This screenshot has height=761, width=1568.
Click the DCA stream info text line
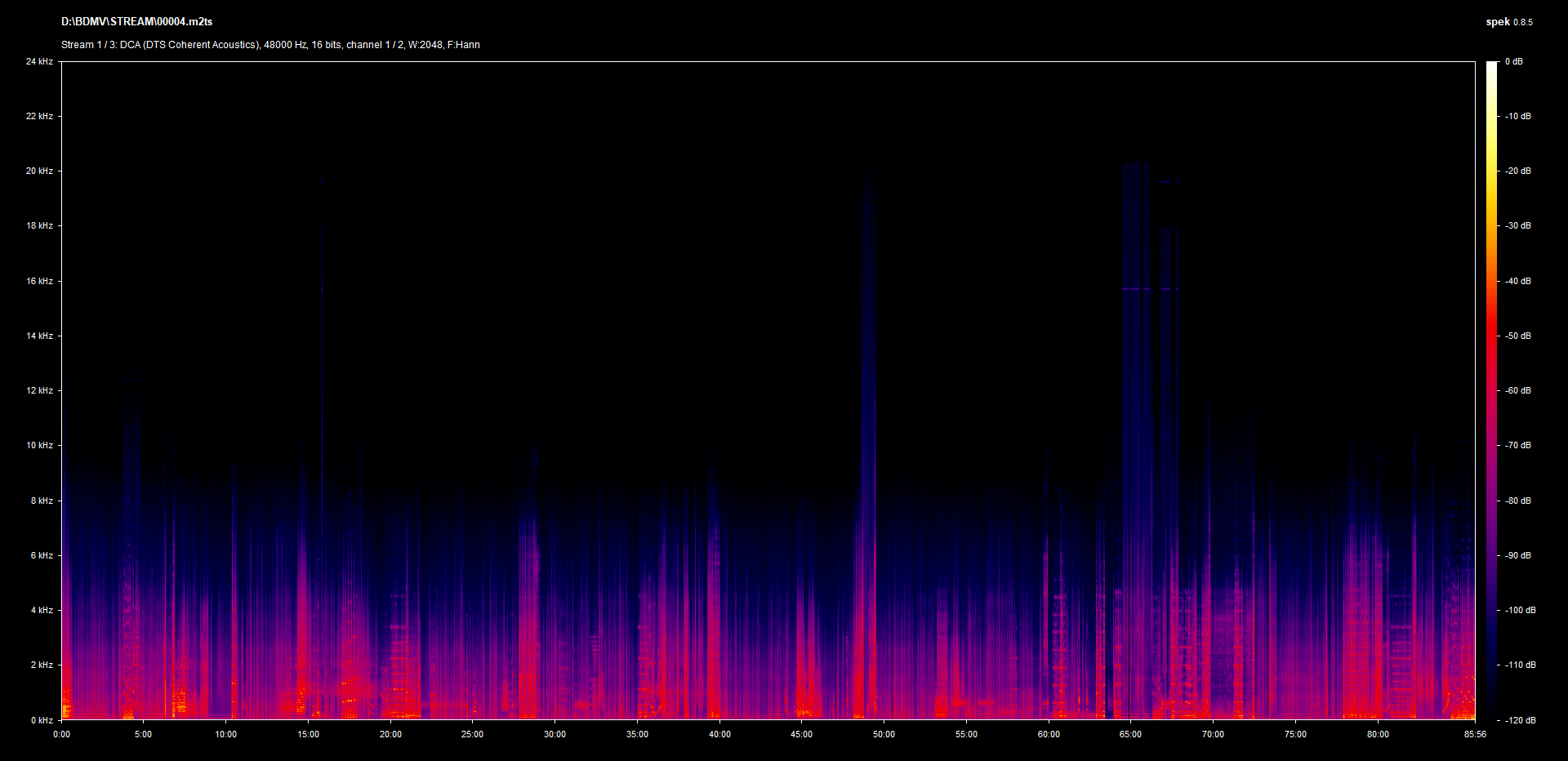coord(270,45)
